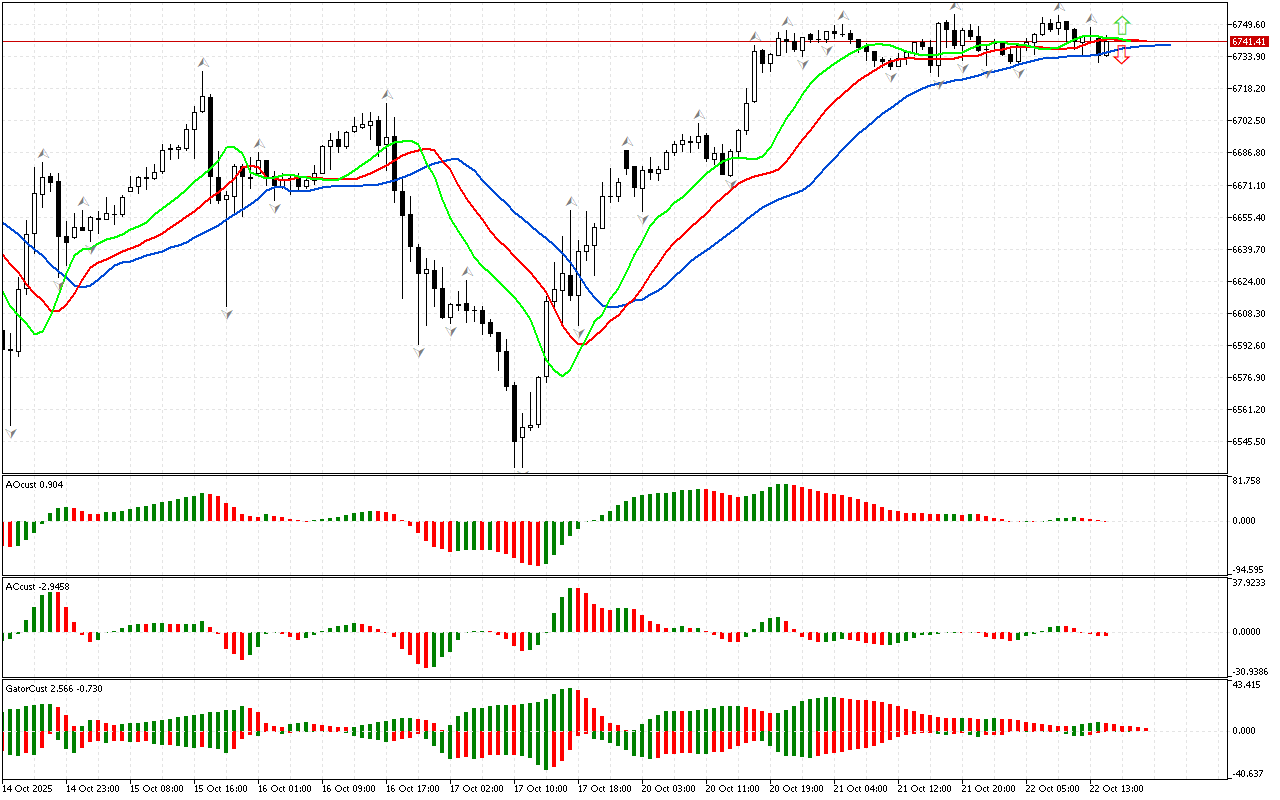
Task: Click the 6749.60 price scale value
Action: [x=1249, y=24]
